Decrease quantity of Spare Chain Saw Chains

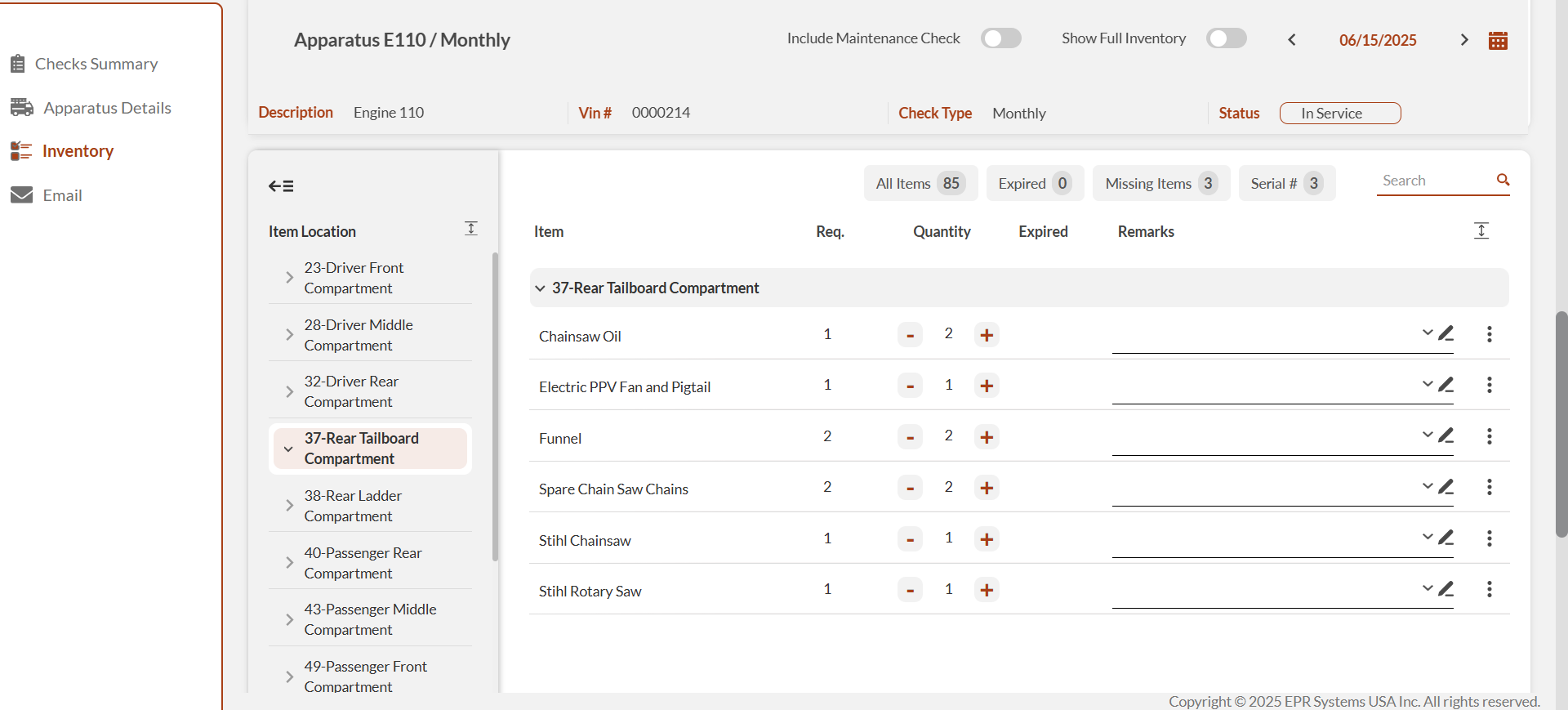(910, 489)
